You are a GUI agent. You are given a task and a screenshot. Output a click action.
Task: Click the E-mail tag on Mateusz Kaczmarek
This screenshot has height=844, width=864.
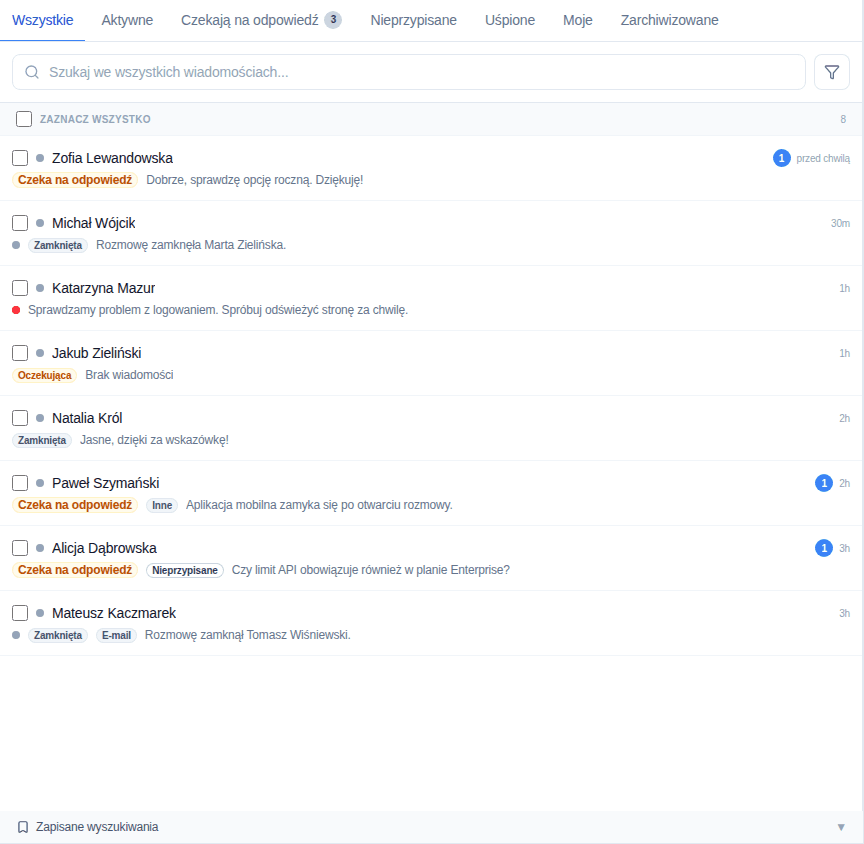click(x=116, y=635)
